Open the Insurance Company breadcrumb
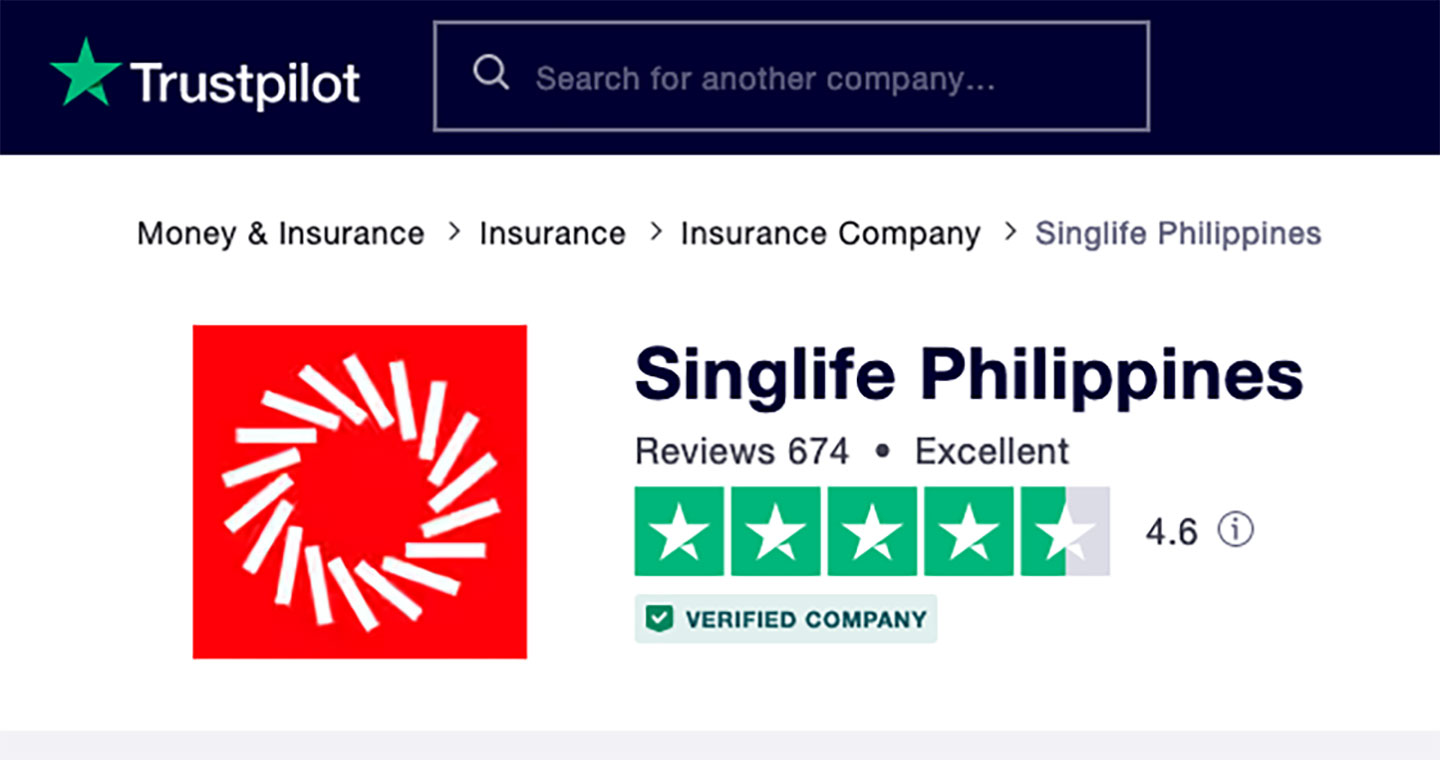The width and height of the screenshot is (1440, 760). click(830, 234)
